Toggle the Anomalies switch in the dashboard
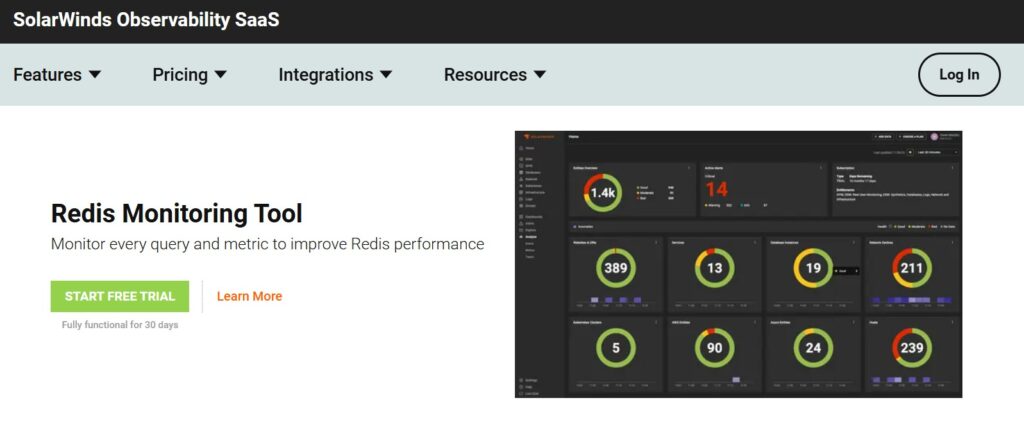1024x423 pixels. [x=574, y=227]
